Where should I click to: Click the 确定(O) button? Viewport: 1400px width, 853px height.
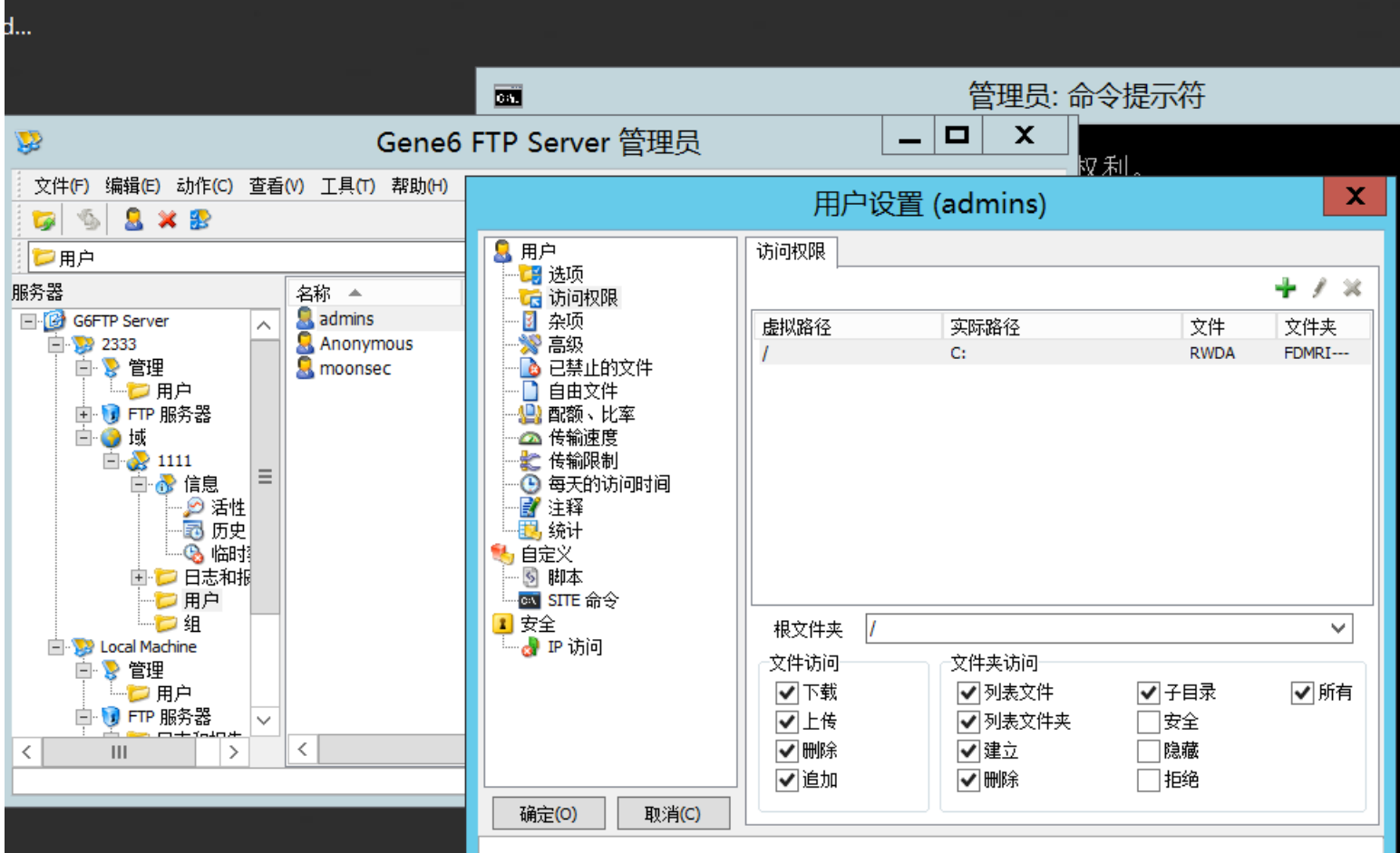(x=548, y=814)
